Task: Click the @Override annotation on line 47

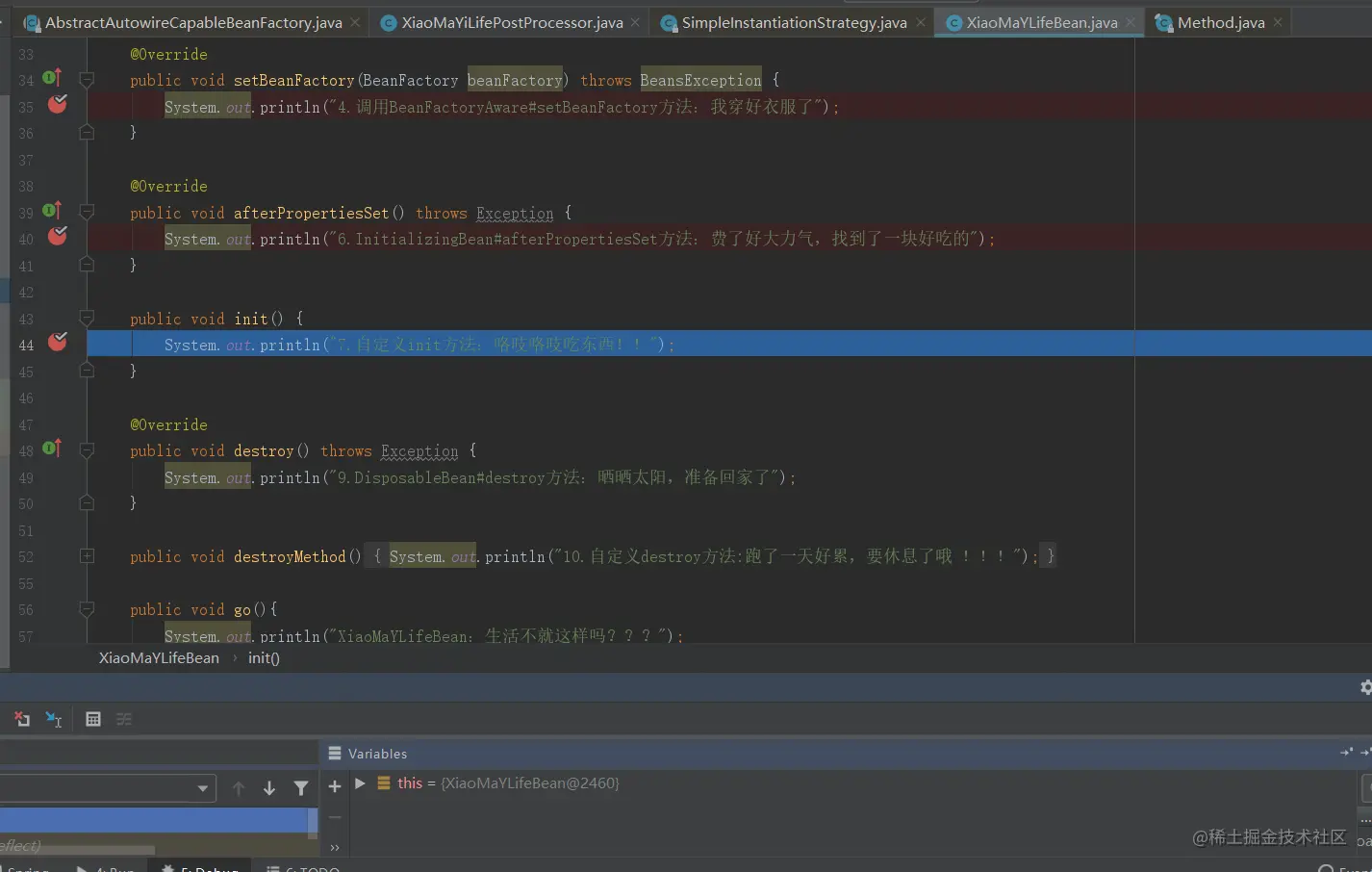Action: point(168,424)
